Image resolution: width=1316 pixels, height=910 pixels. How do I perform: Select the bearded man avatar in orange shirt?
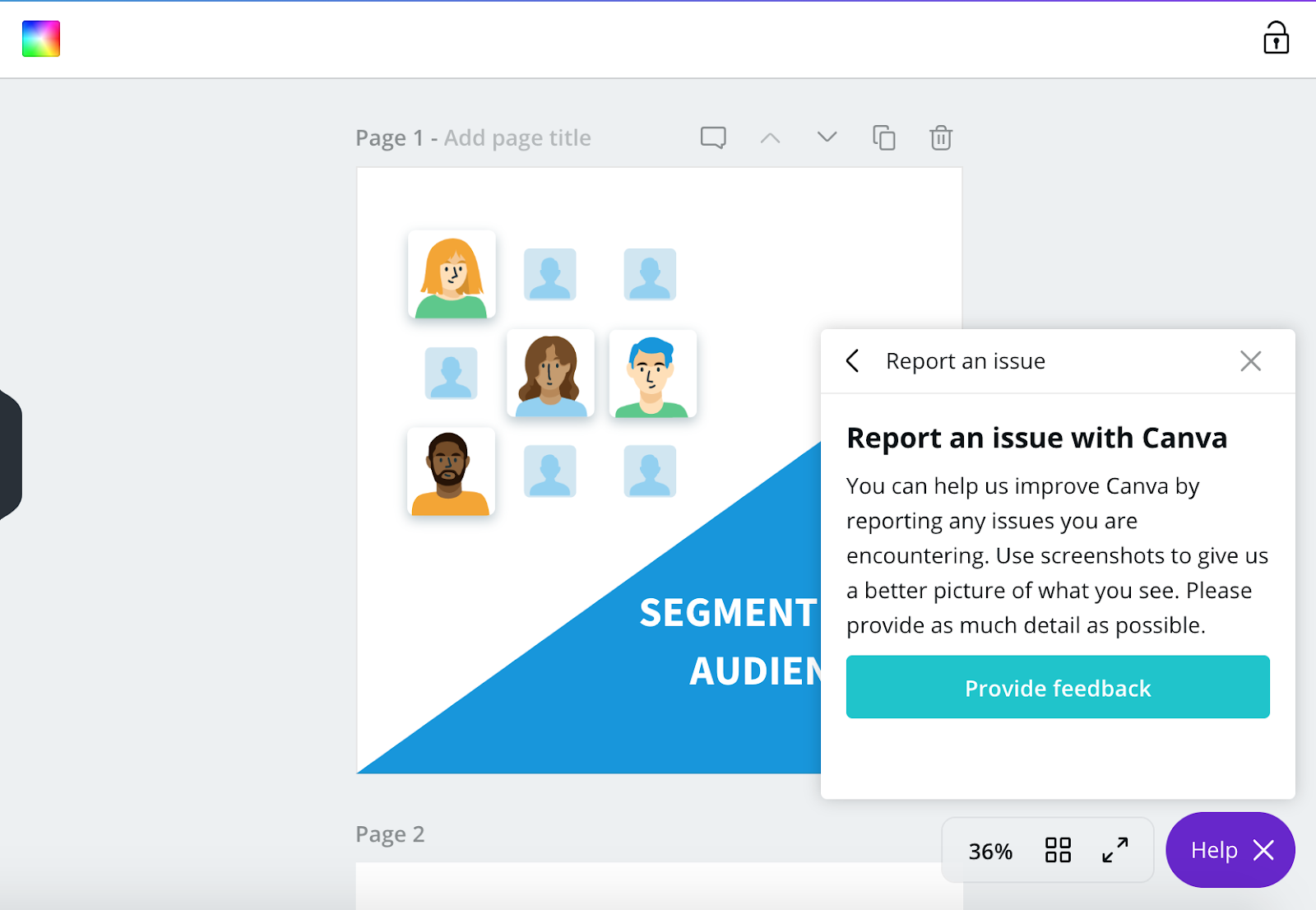click(x=451, y=472)
